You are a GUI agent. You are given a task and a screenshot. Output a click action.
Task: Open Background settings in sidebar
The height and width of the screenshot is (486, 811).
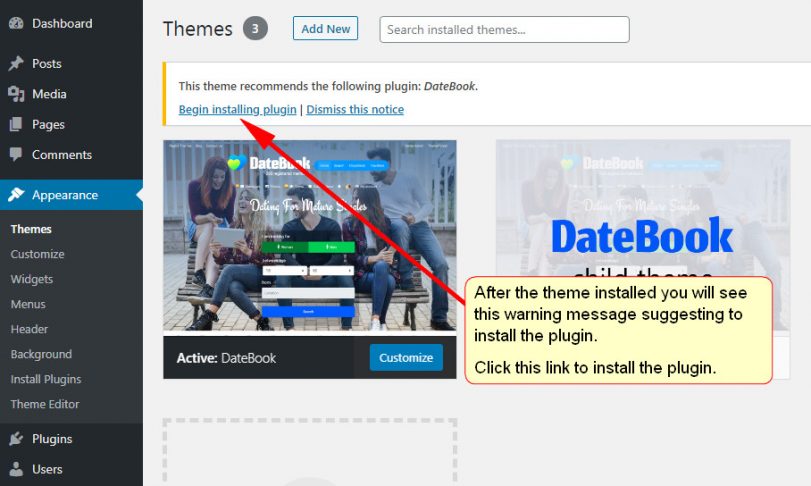pos(41,354)
